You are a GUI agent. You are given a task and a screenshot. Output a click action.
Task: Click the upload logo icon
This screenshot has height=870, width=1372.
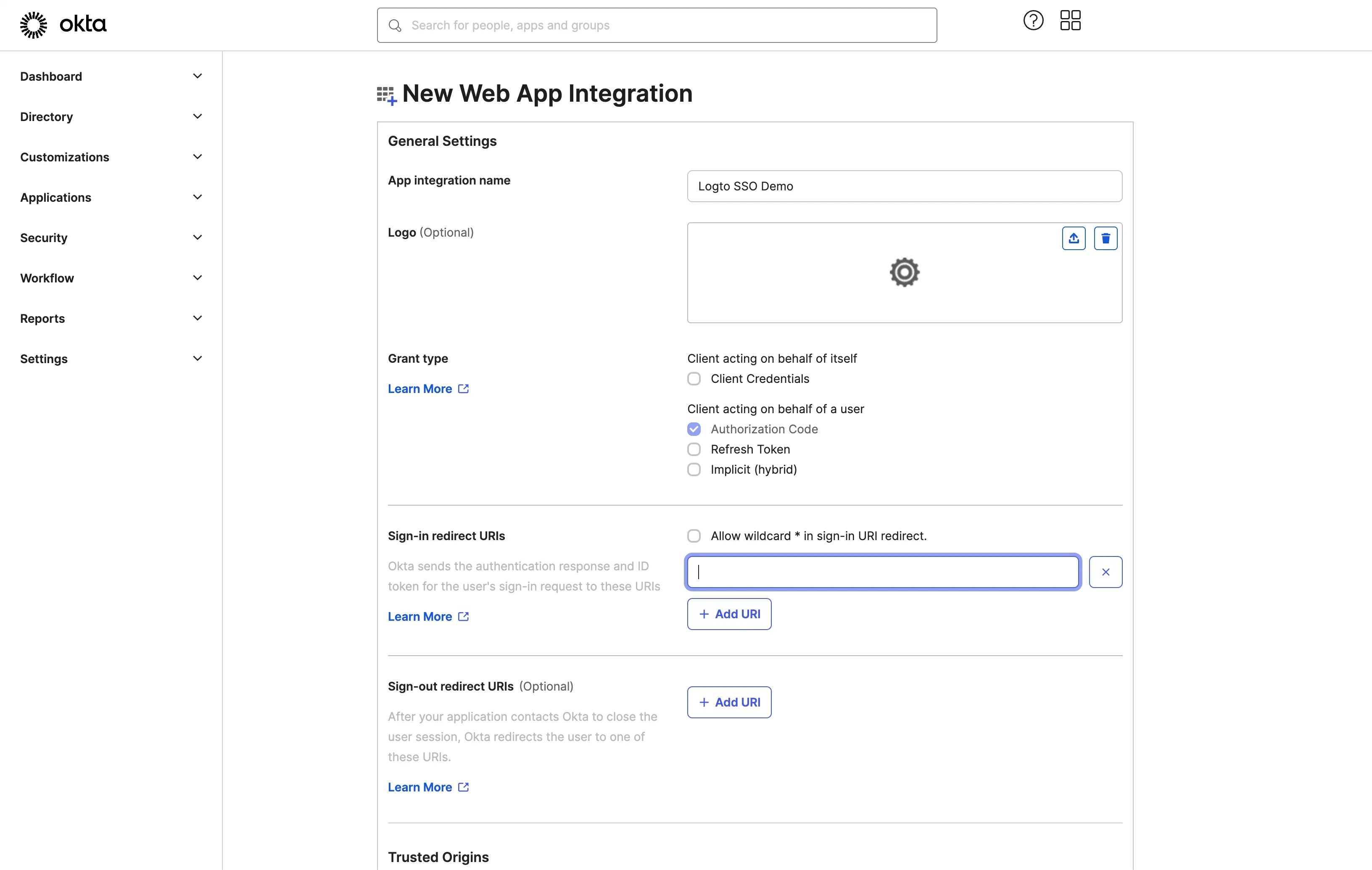point(1074,238)
